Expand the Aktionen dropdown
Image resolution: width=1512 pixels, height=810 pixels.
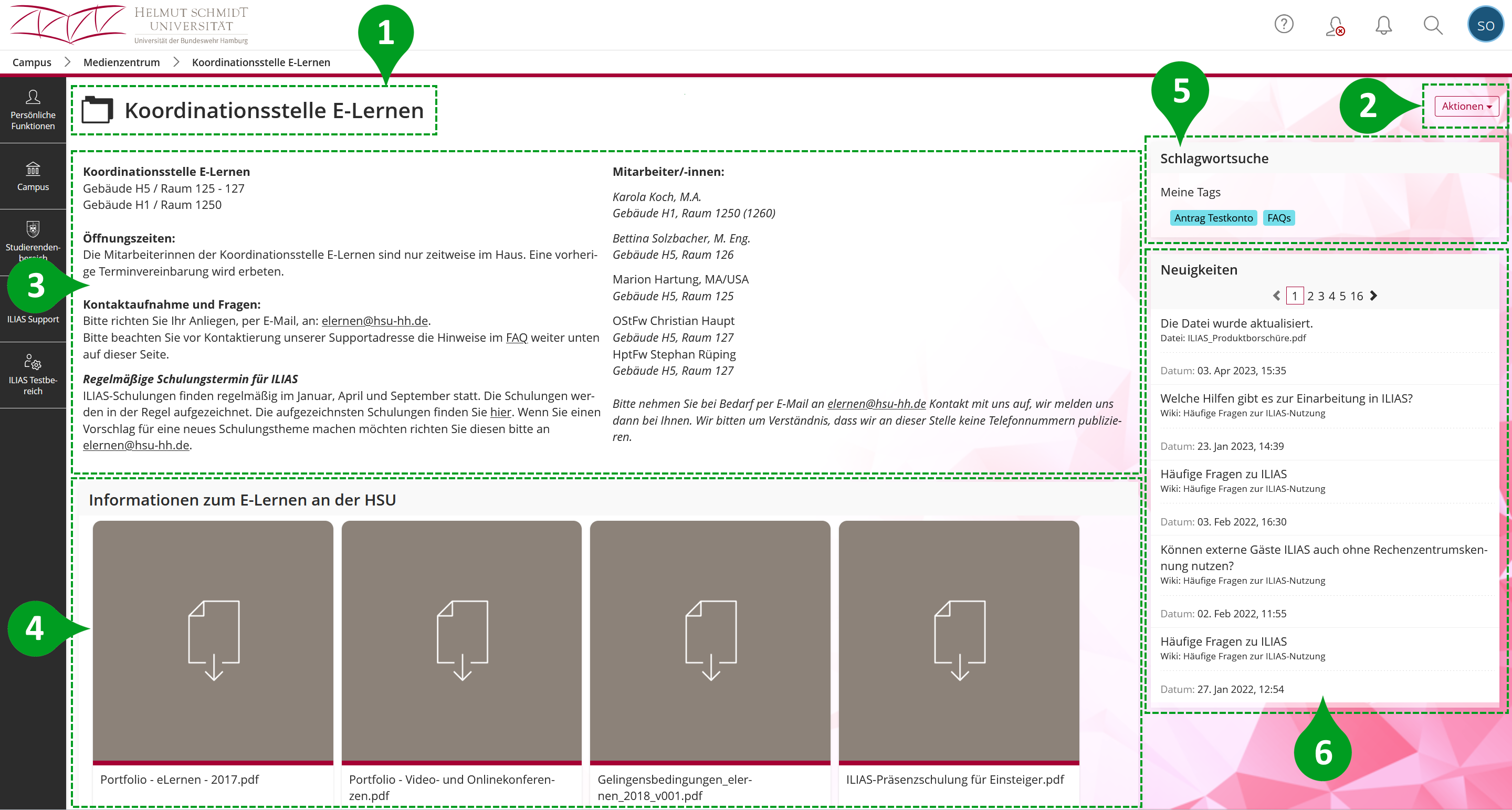click(x=1466, y=106)
